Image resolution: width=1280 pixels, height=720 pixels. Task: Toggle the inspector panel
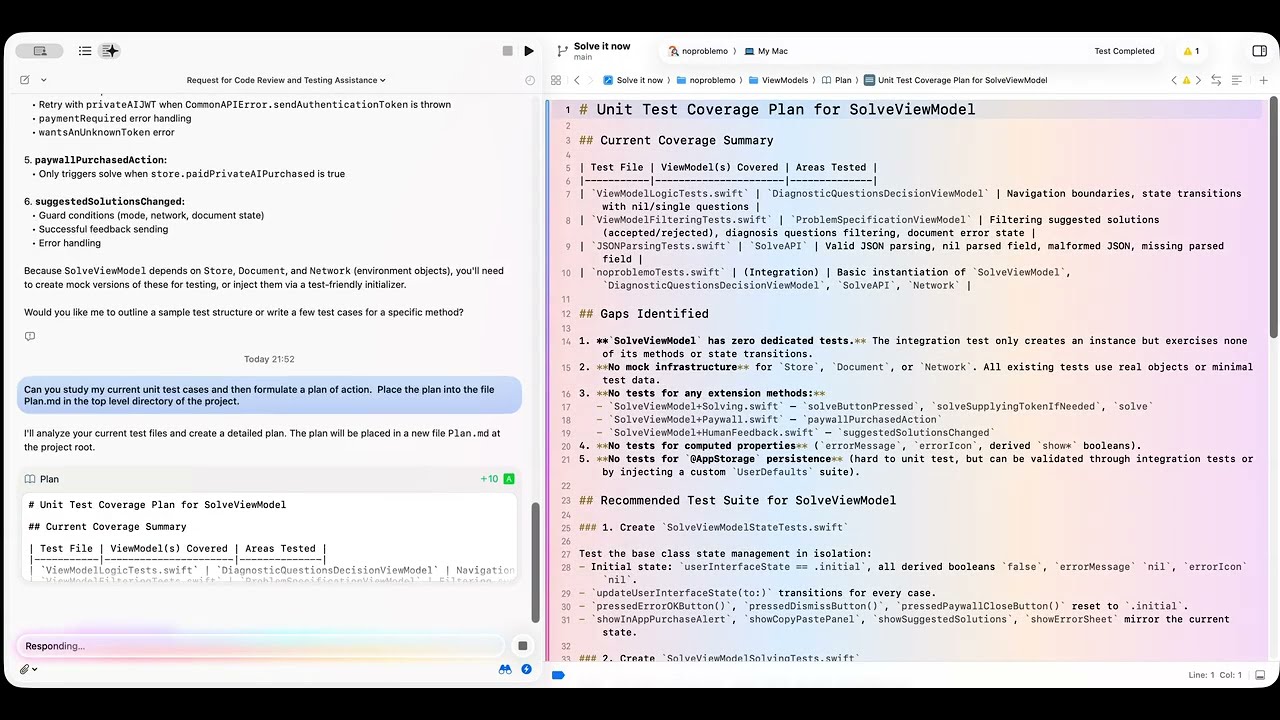pyautogui.click(x=1259, y=51)
